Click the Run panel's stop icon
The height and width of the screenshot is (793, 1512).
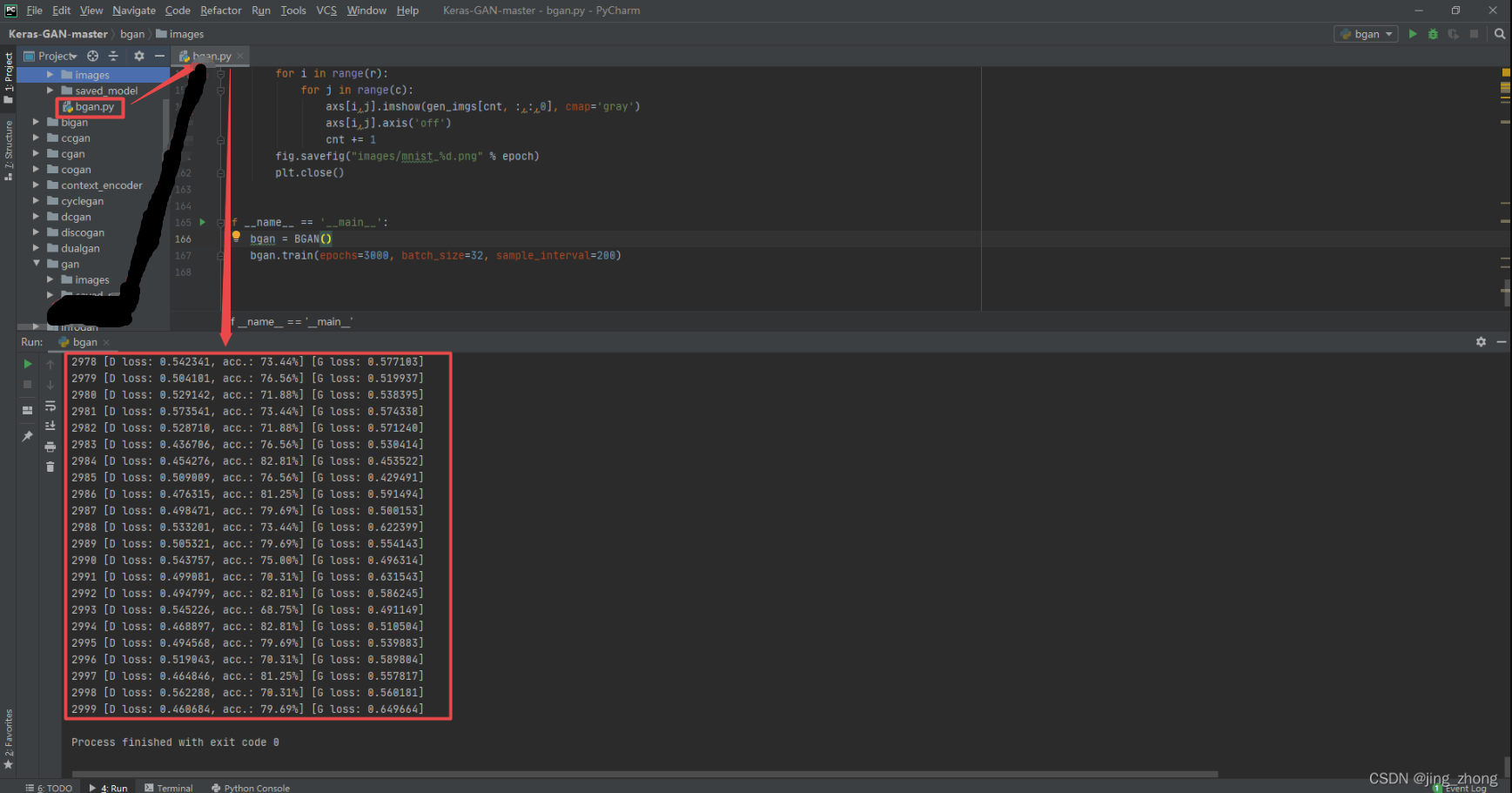click(x=28, y=384)
